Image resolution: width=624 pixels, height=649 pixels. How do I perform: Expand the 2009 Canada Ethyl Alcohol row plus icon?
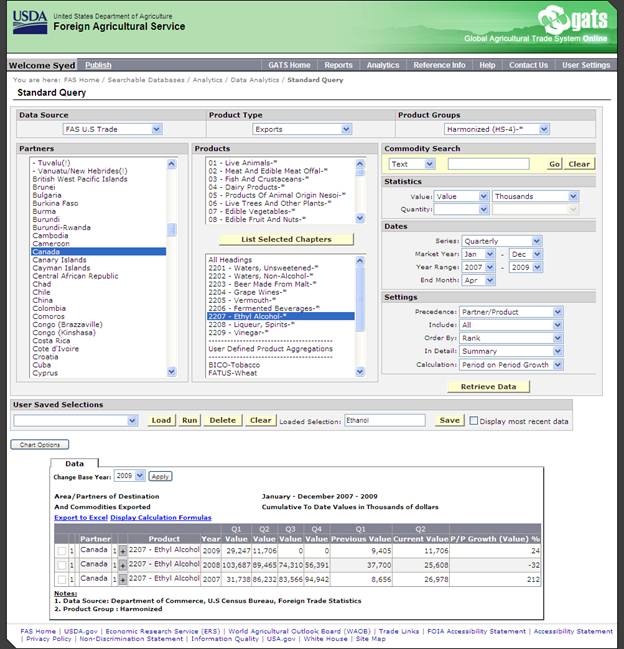123,551
